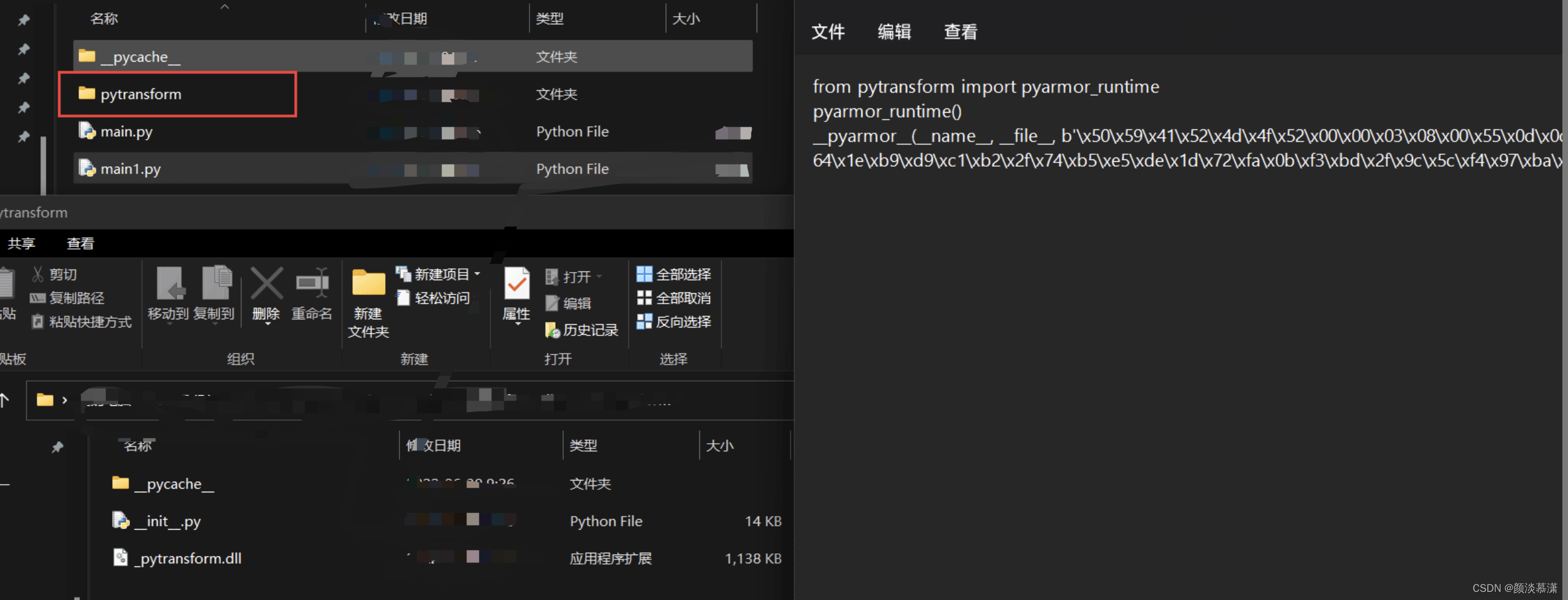The width and height of the screenshot is (1568, 600).
Task: Switch to the 共享 tab
Action: tap(22, 243)
